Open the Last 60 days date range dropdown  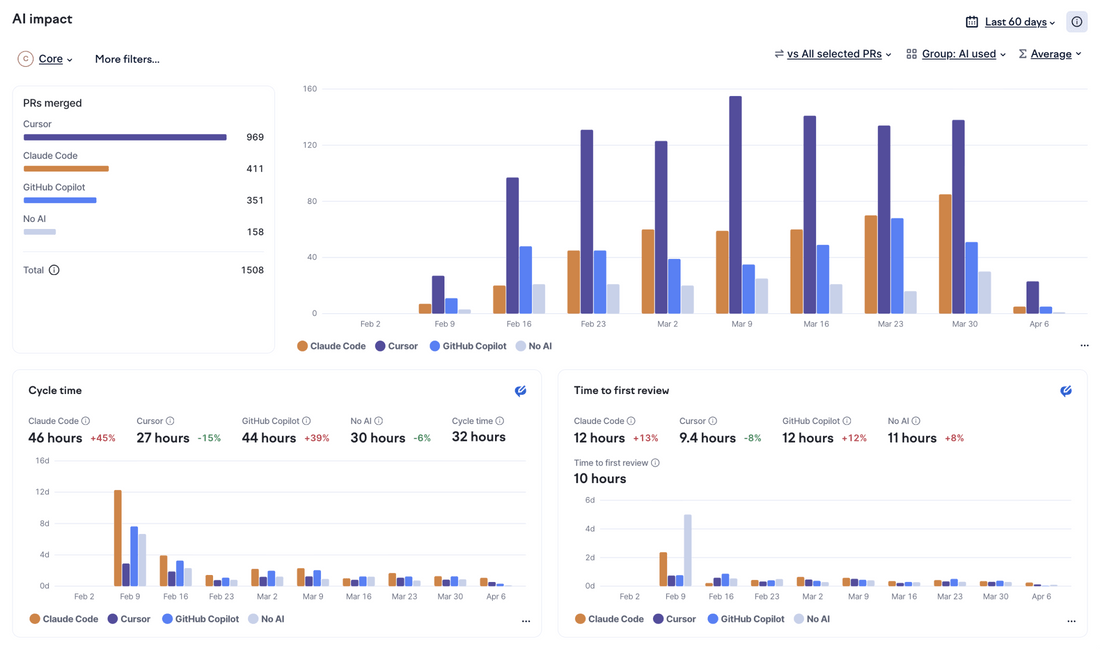click(1015, 21)
